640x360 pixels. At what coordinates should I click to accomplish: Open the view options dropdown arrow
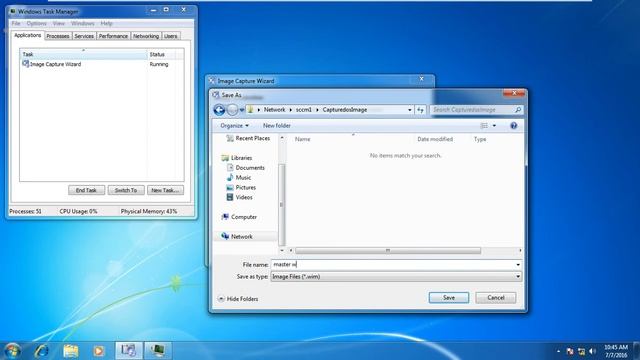(494, 126)
